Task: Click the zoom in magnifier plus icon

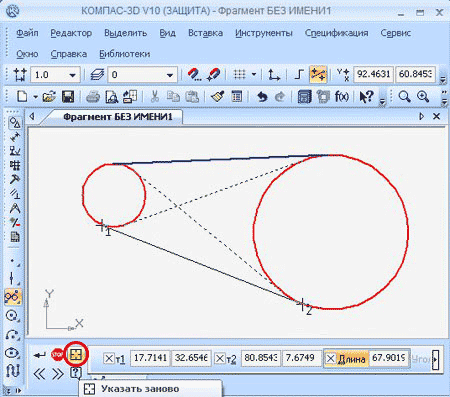Action: pyautogui.click(x=423, y=97)
